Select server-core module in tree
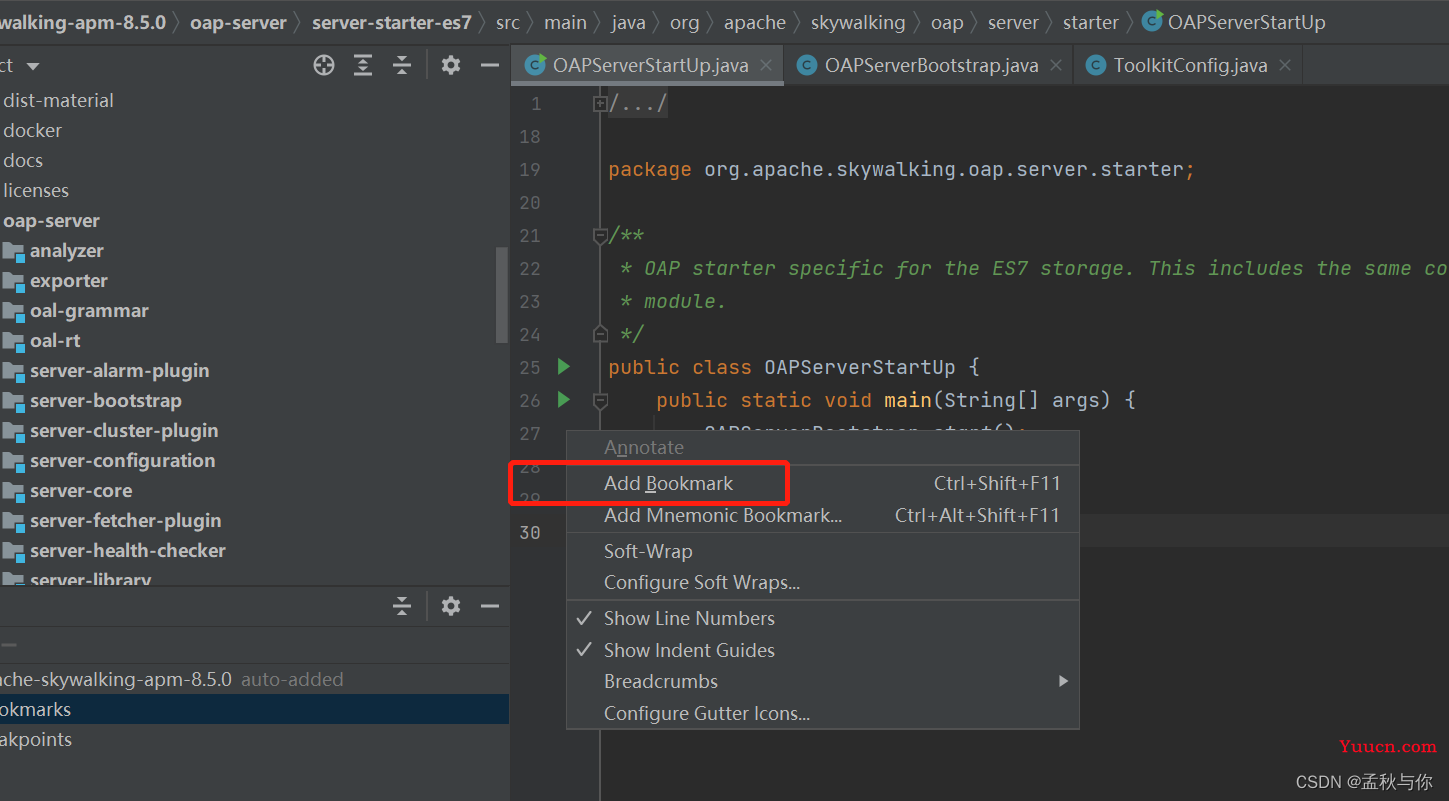The image size is (1449, 801). (81, 490)
